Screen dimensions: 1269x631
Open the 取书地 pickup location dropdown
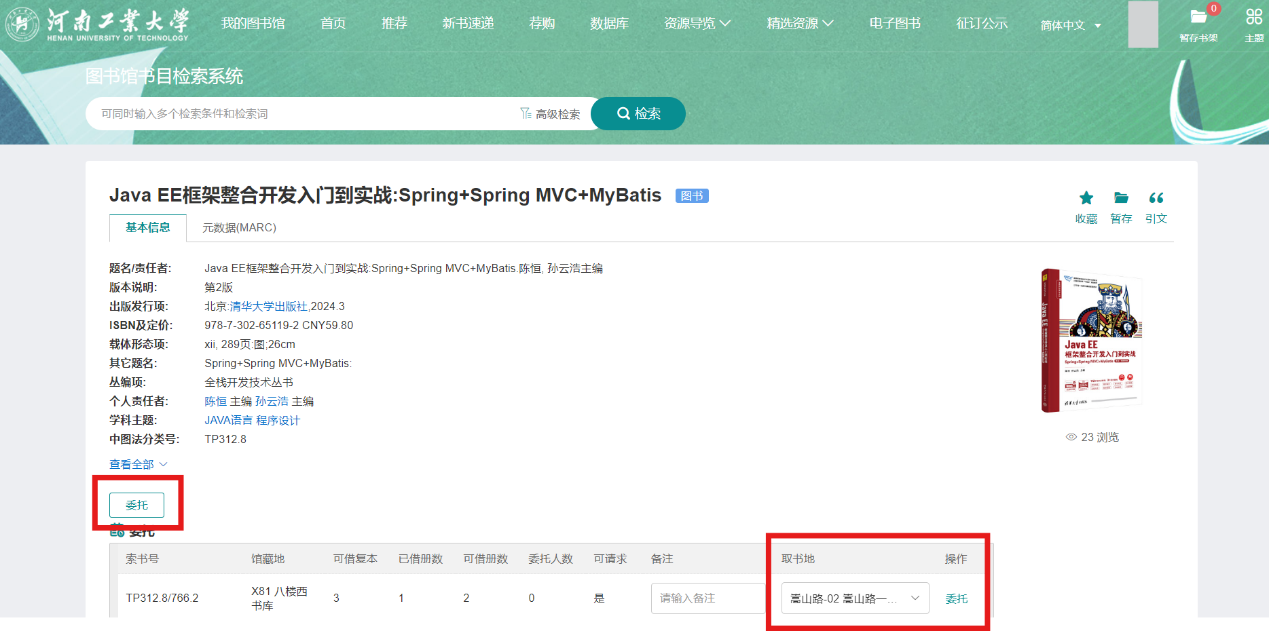(x=855, y=598)
